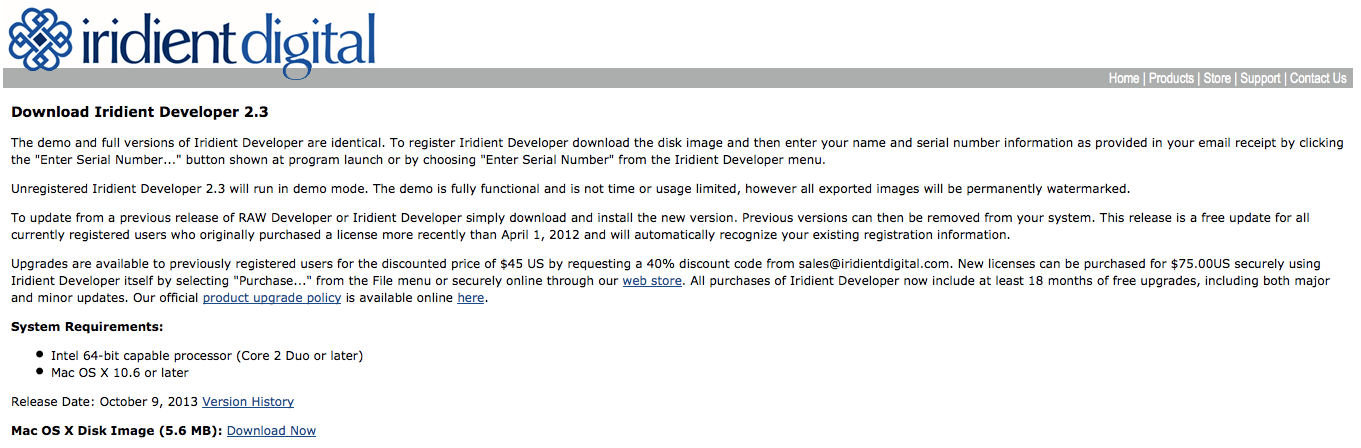The width and height of the screenshot is (1361, 448).
Task: Select the 'Download Iridient Developer 2.3' heading
Action: (140, 112)
